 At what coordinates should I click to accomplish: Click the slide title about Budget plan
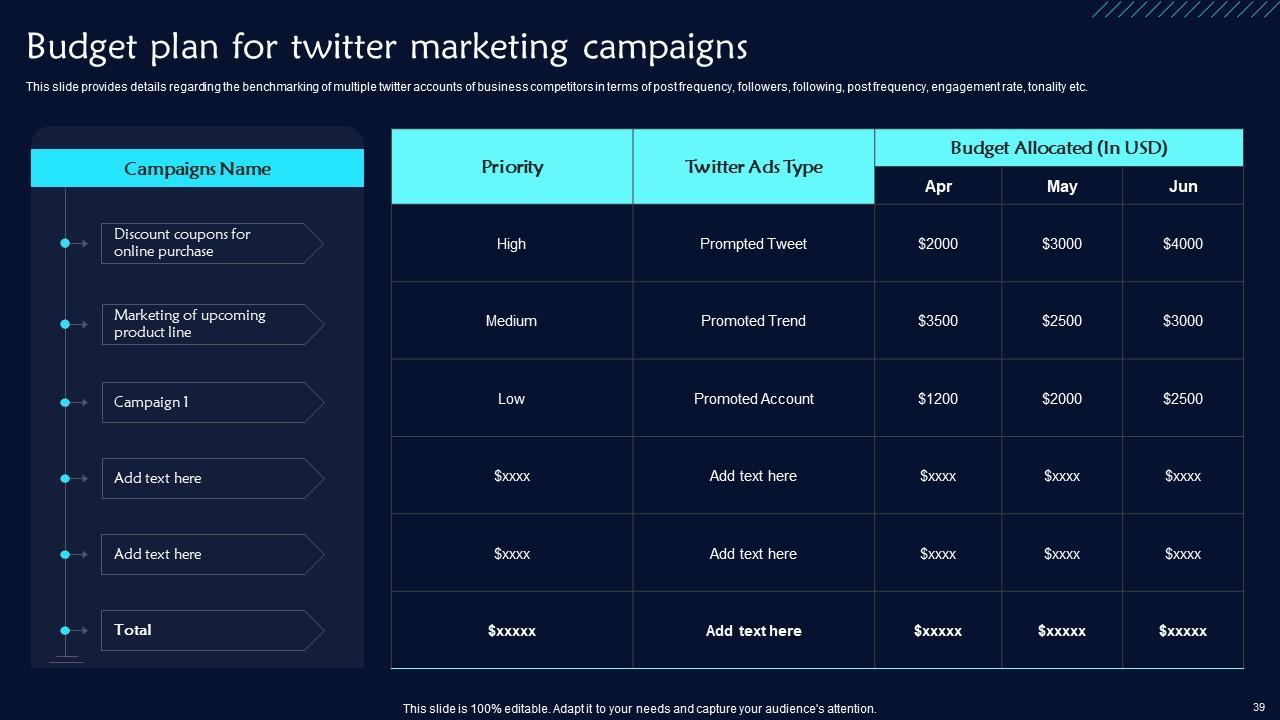pyautogui.click(x=386, y=47)
